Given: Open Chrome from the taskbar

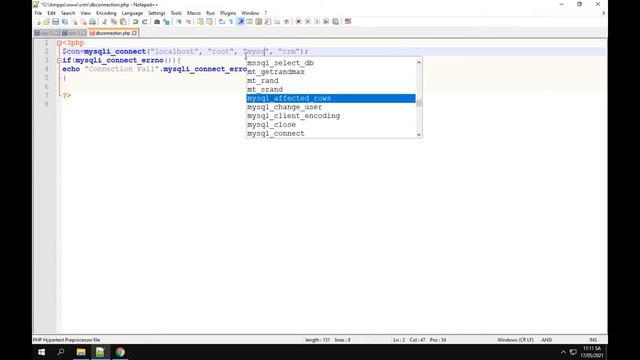Looking at the screenshot, I should (x=120, y=352).
